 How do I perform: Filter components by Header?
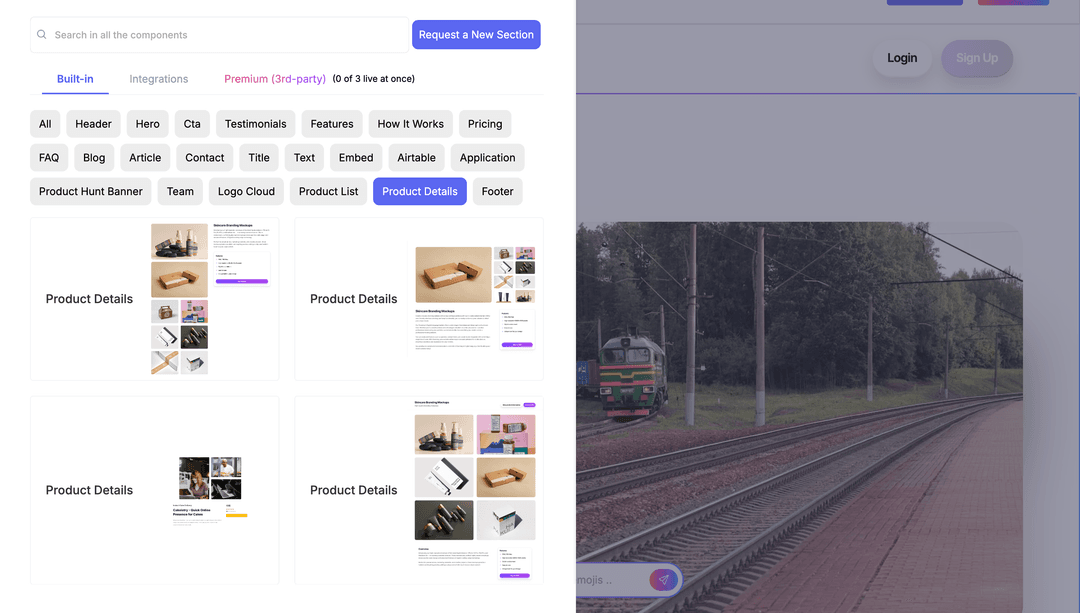(93, 124)
